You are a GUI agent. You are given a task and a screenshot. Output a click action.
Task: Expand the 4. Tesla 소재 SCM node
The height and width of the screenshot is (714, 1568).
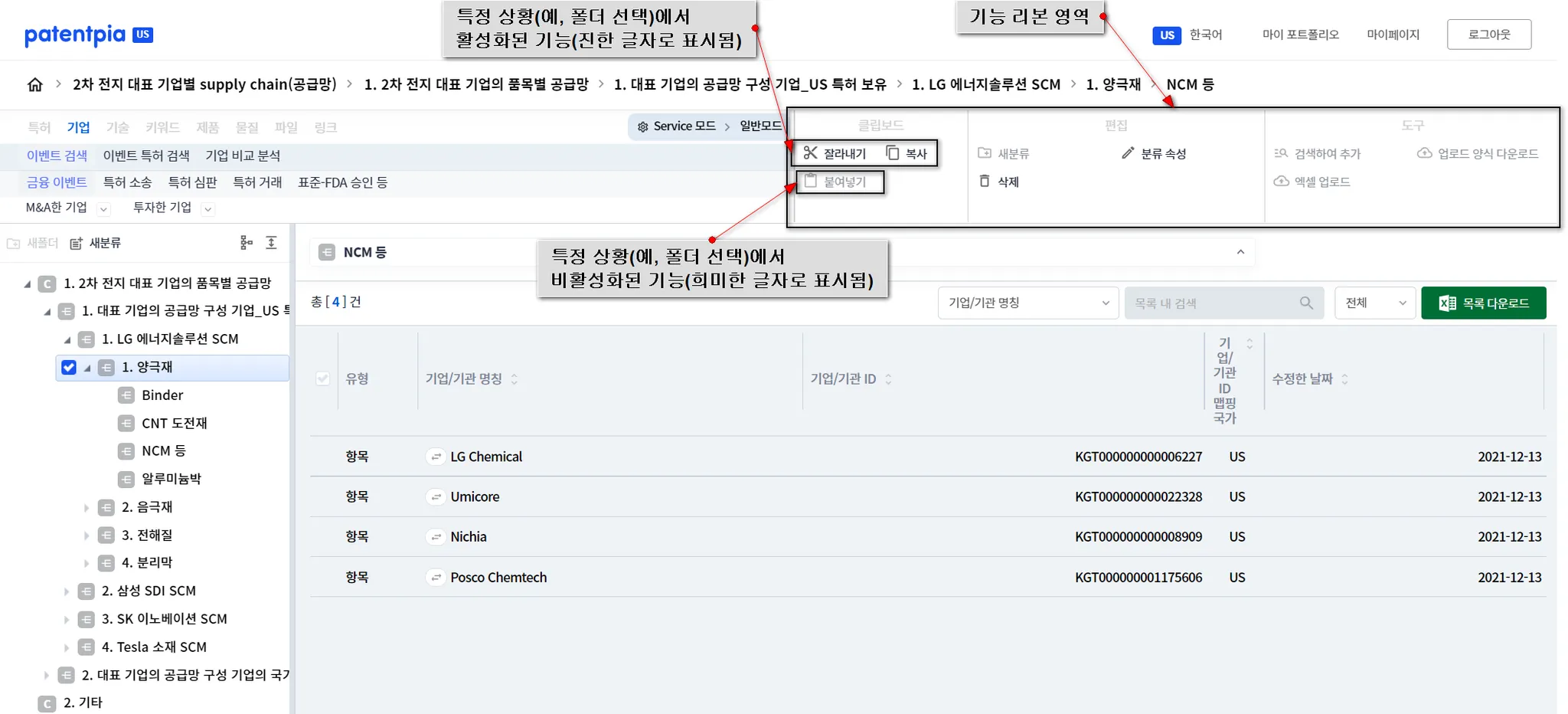pos(67,647)
